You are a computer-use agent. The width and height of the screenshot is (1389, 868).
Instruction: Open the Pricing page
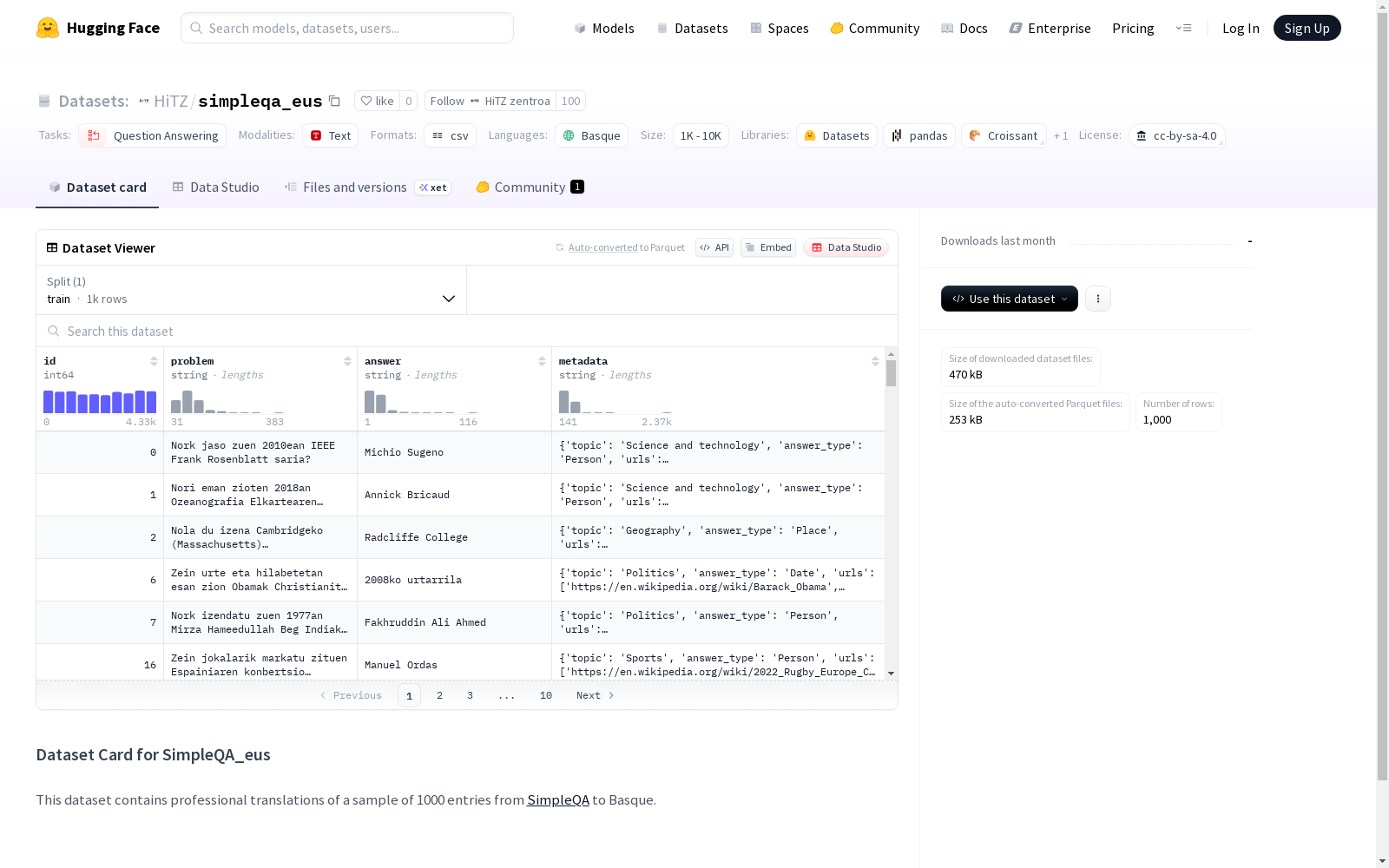point(1133,28)
